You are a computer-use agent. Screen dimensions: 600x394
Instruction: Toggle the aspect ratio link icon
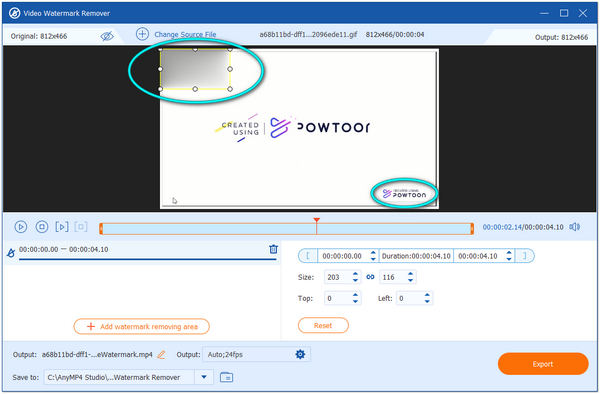click(x=370, y=277)
